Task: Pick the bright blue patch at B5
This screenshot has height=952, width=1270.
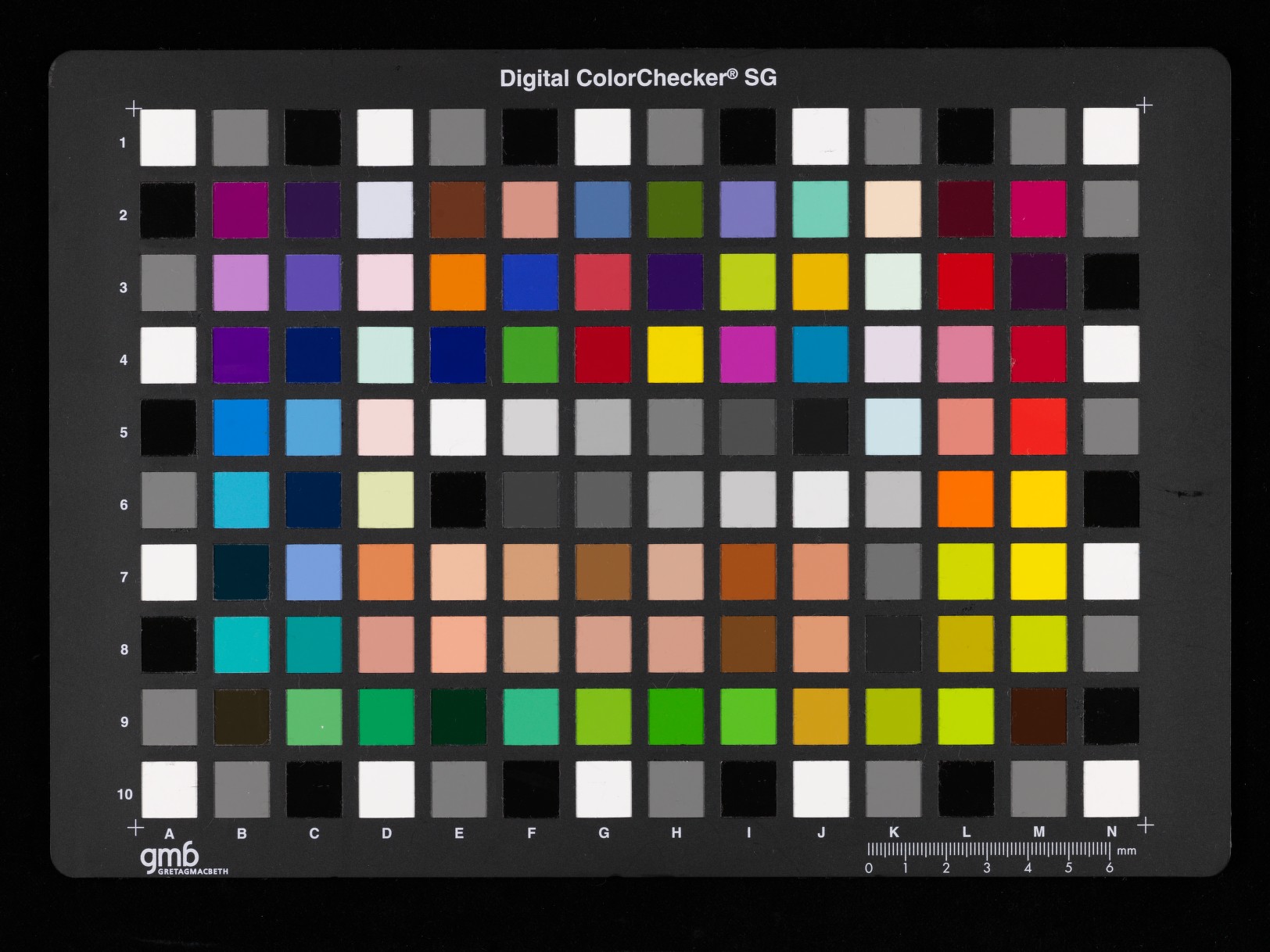Action: pos(241,428)
